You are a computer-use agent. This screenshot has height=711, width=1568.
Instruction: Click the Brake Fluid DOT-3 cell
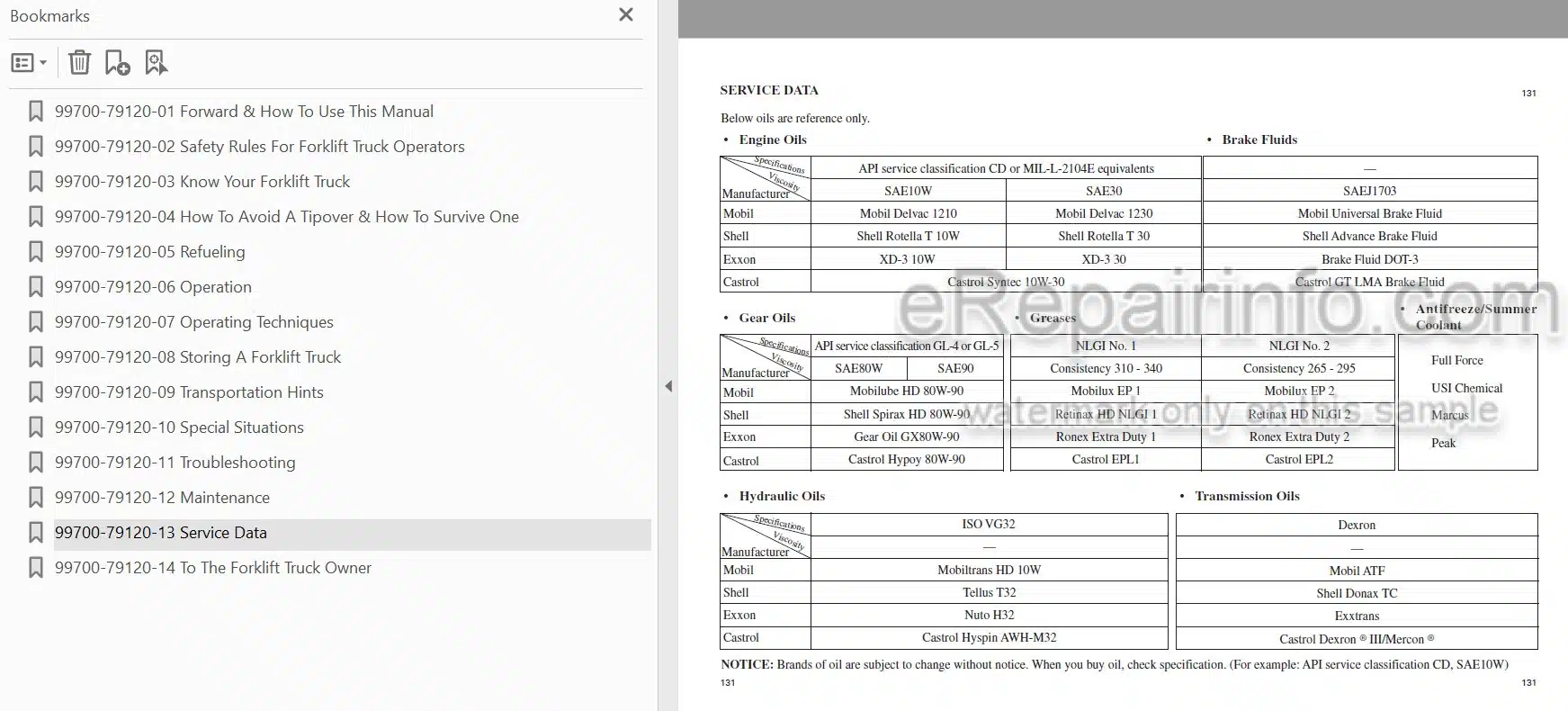pyautogui.click(x=1369, y=259)
